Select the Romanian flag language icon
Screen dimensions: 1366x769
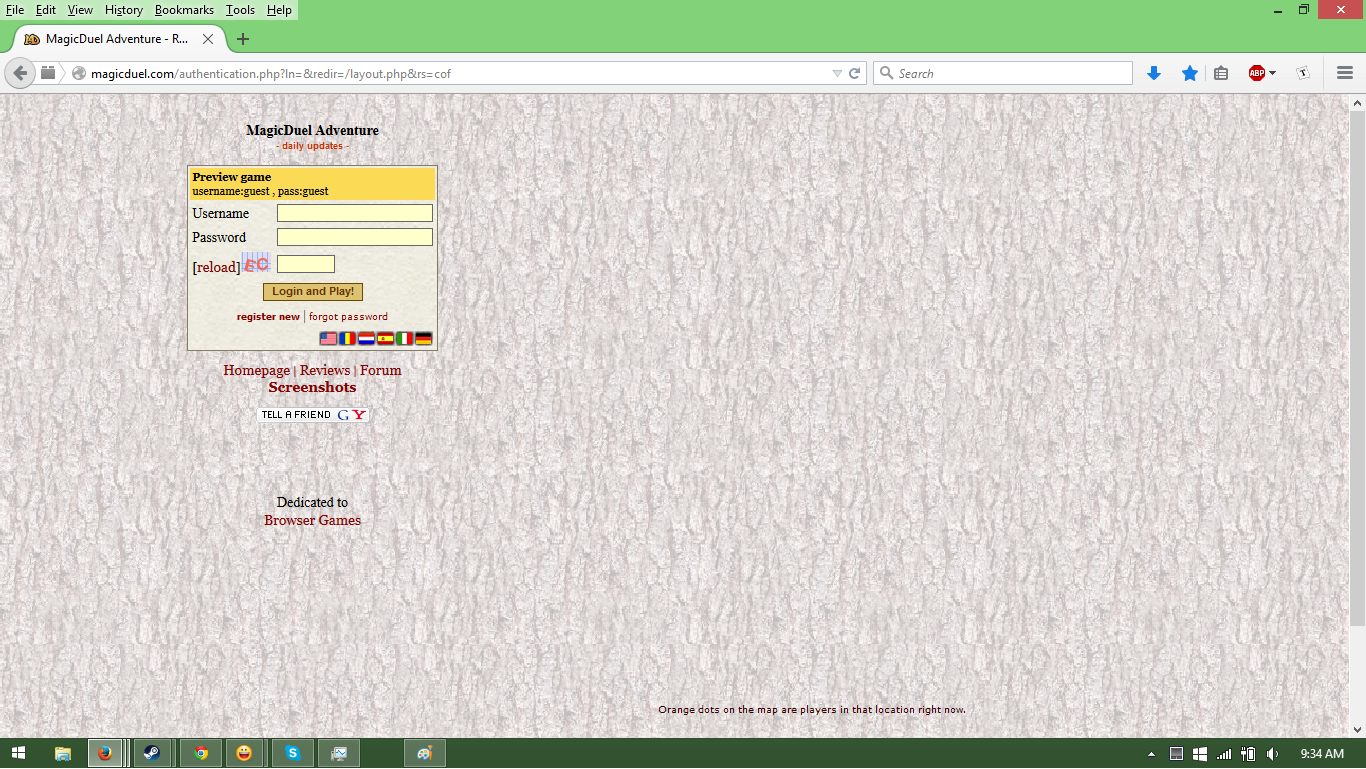pyautogui.click(x=347, y=339)
